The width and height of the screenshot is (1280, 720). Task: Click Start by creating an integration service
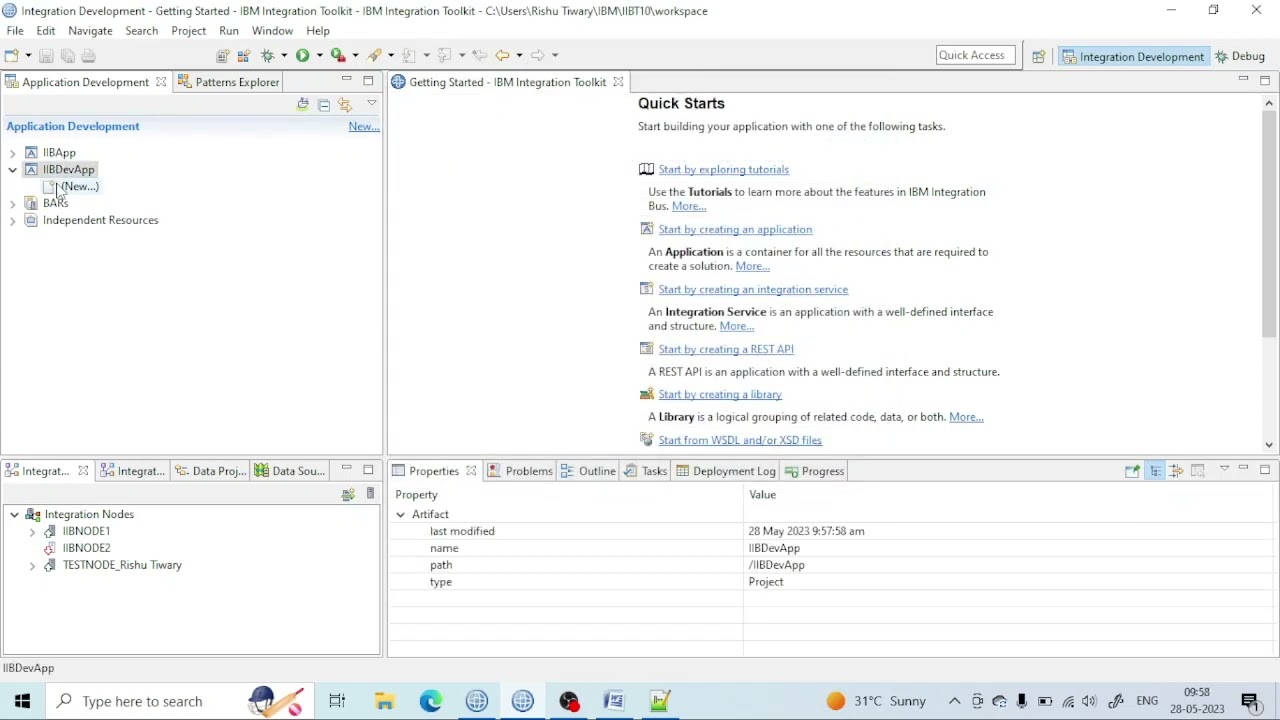coord(753,289)
